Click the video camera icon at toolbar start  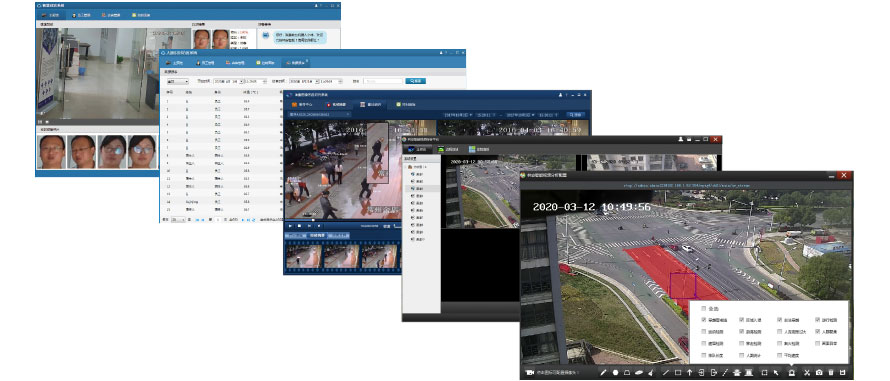[x=530, y=372]
